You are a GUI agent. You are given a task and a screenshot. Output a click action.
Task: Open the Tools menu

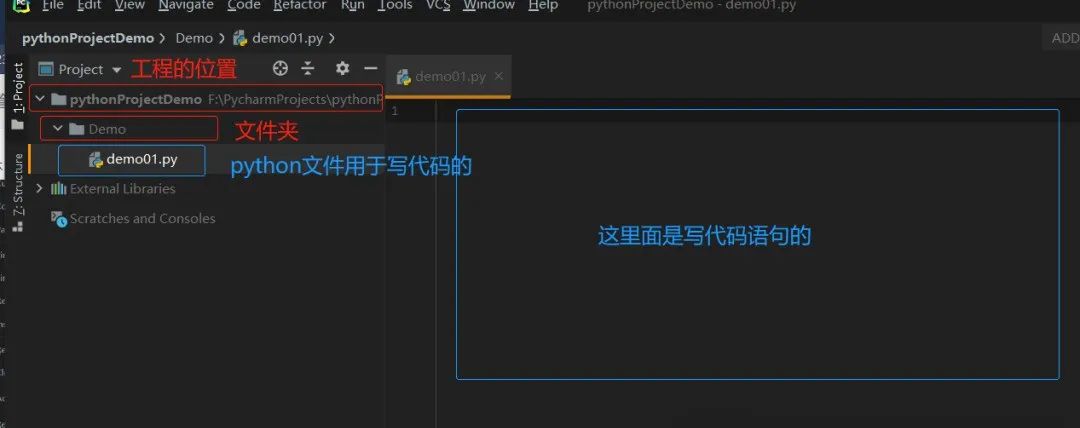pyautogui.click(x=395, y=6)
